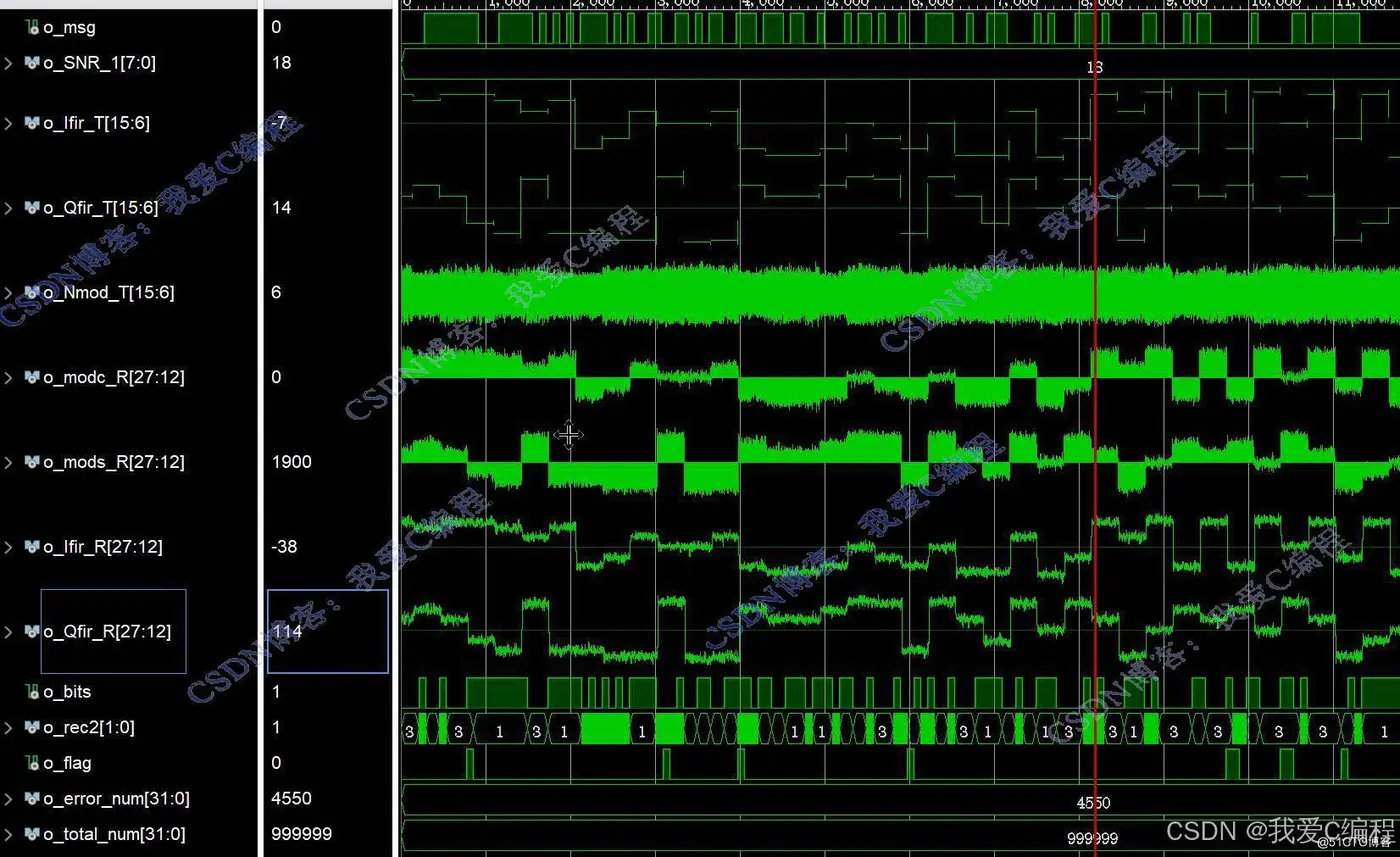Click the value 999999 in the value column
The height and width of the screenshot is (857, 1400).
tap(301, 834)
